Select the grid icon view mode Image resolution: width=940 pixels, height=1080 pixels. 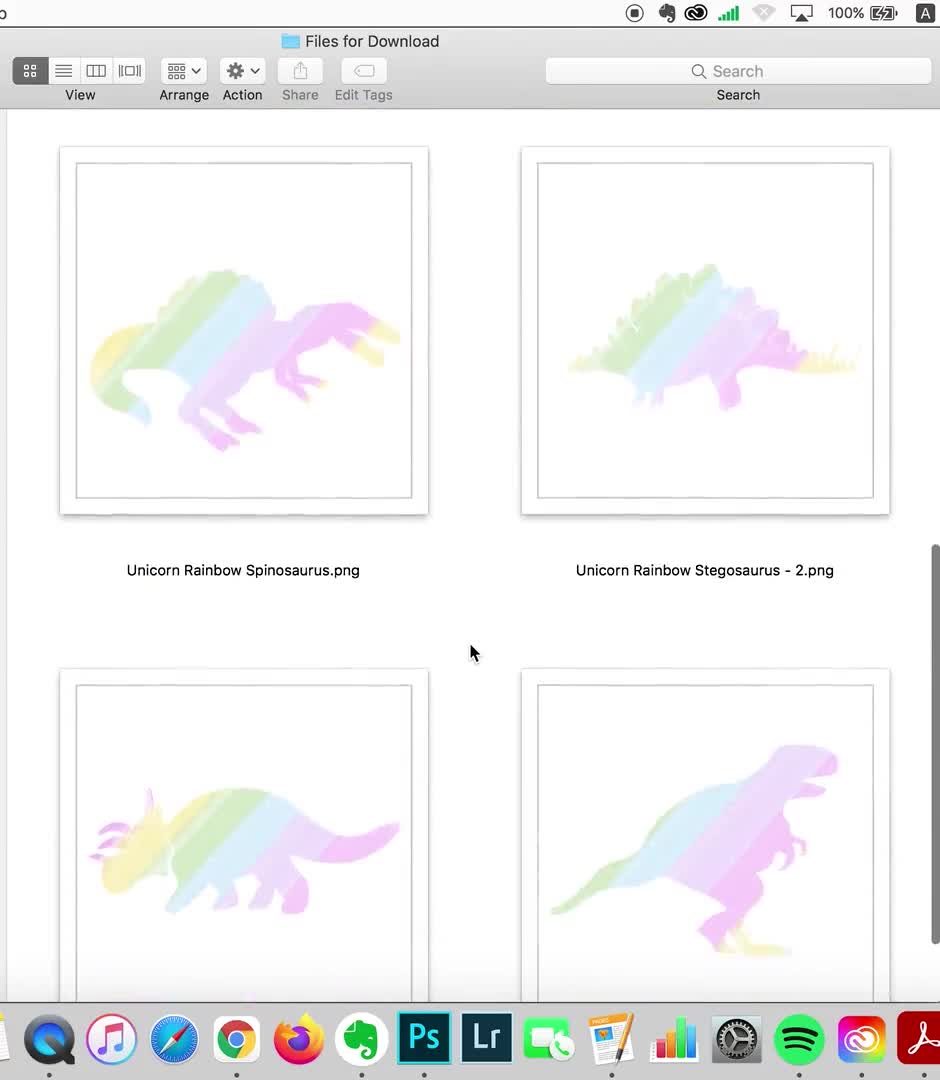coord(30,70)
